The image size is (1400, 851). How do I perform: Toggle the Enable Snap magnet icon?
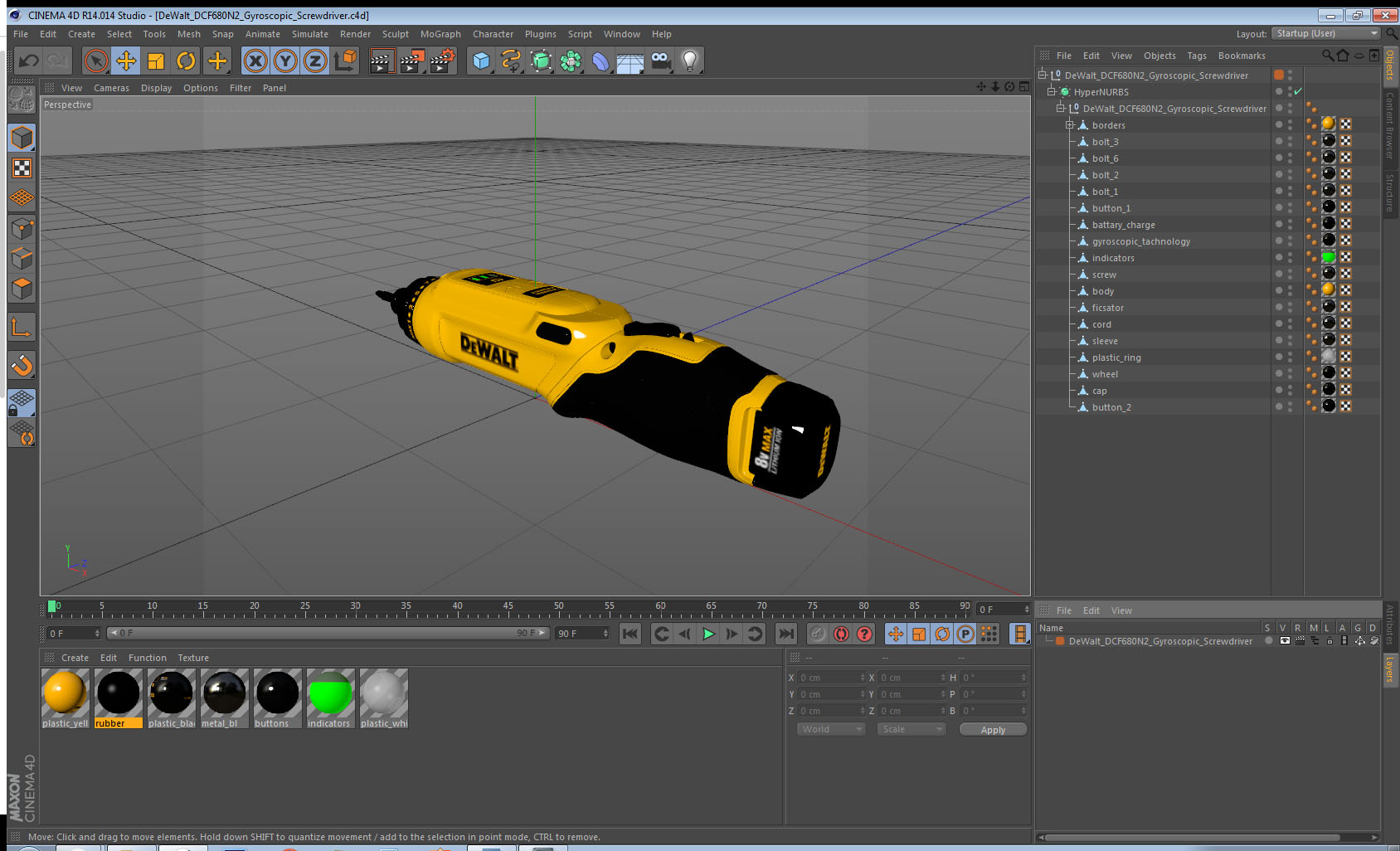coord(22,365)
